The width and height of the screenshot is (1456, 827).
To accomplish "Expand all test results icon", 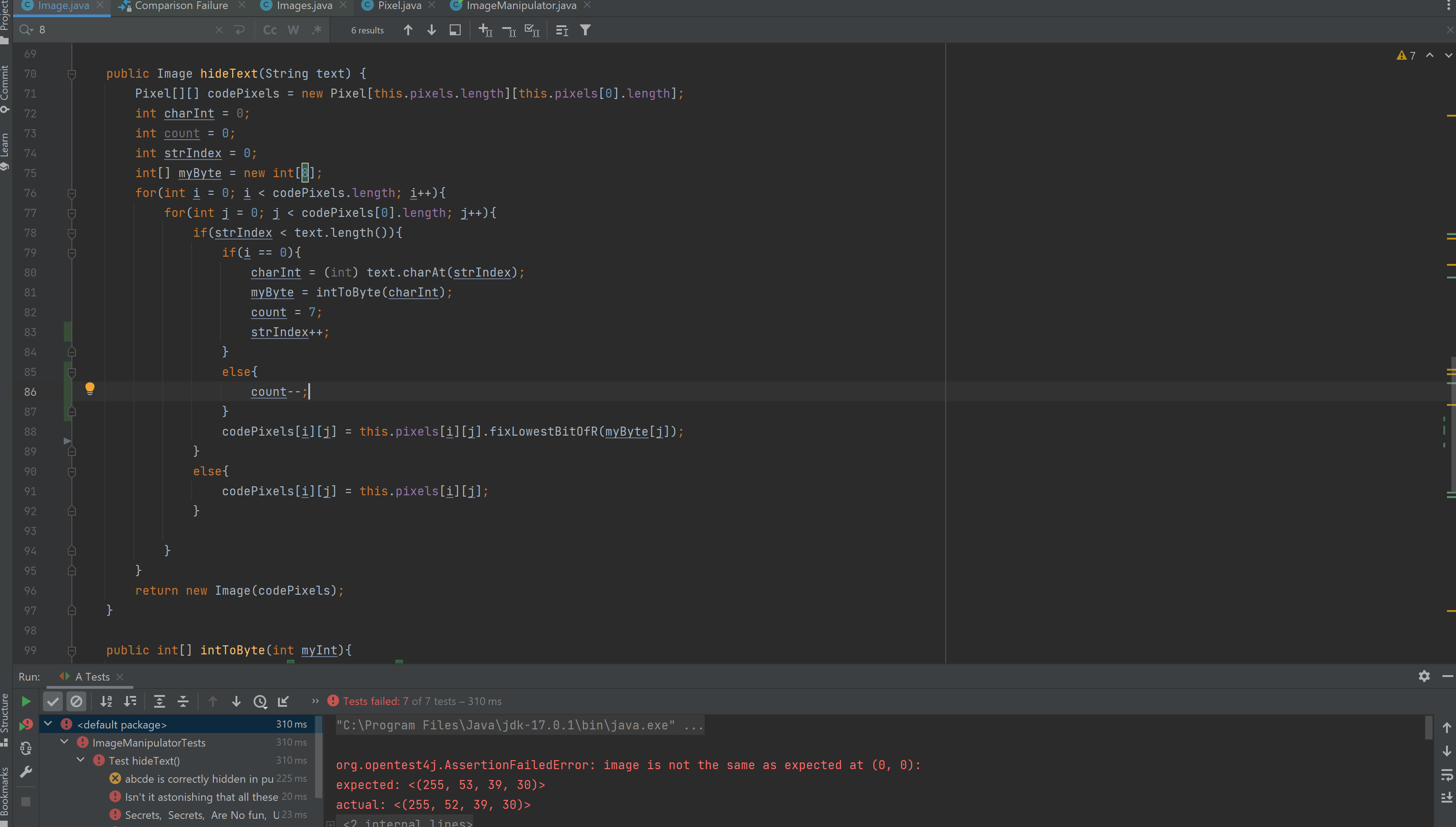I will tap(159, 701).
